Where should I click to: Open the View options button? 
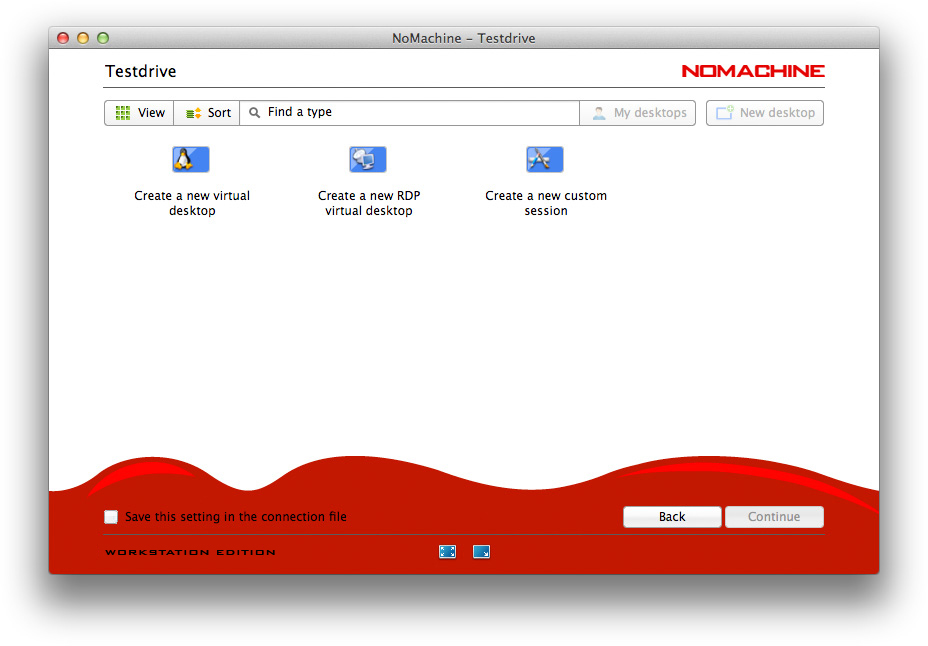pos(139,113)
